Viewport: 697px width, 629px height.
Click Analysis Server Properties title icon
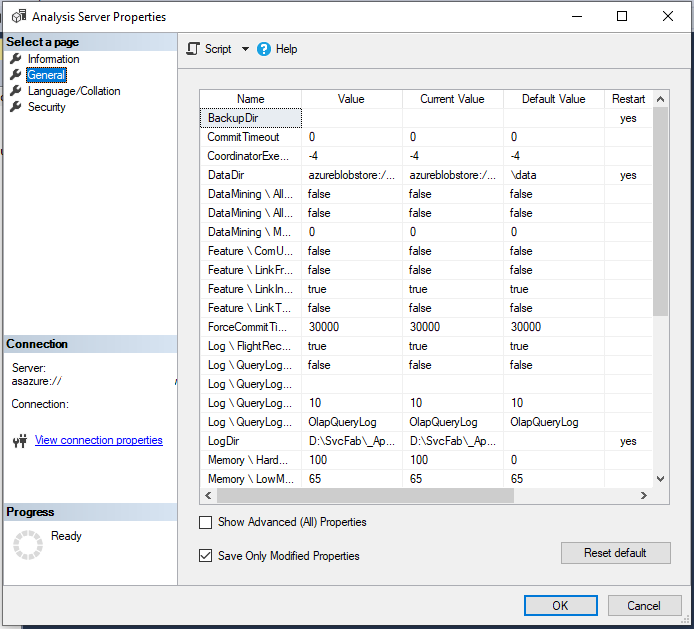click(19, 16)
